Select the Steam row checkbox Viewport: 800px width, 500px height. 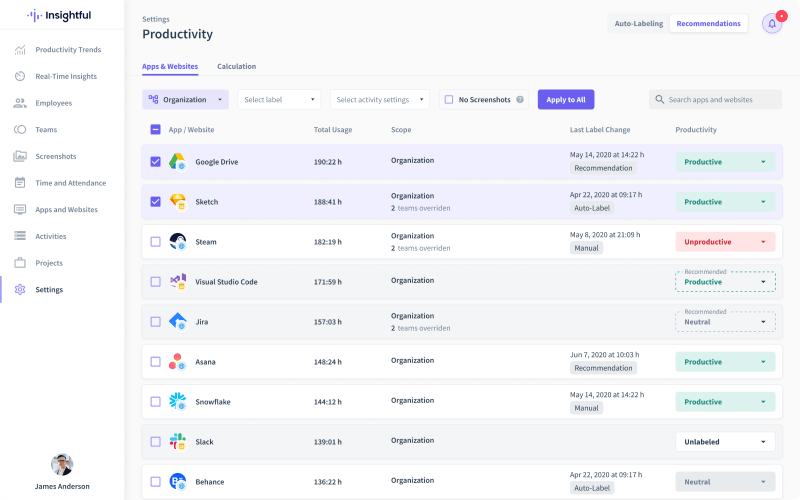pos(155,241)
